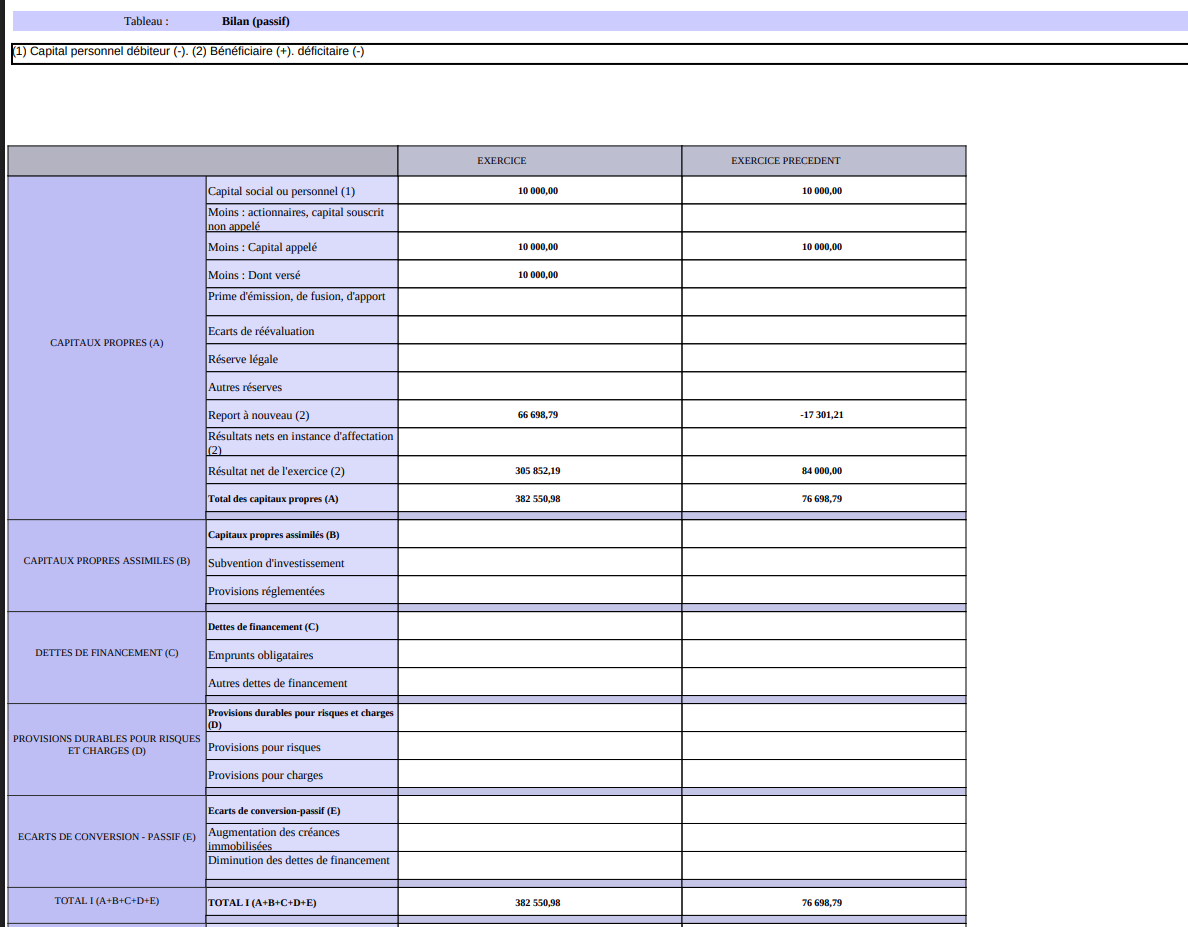
Task: Click 'Moins : Capital appelé' value in EXERCICE PRECEDENT
Action: pyautogui.click(x=821, y=247)
